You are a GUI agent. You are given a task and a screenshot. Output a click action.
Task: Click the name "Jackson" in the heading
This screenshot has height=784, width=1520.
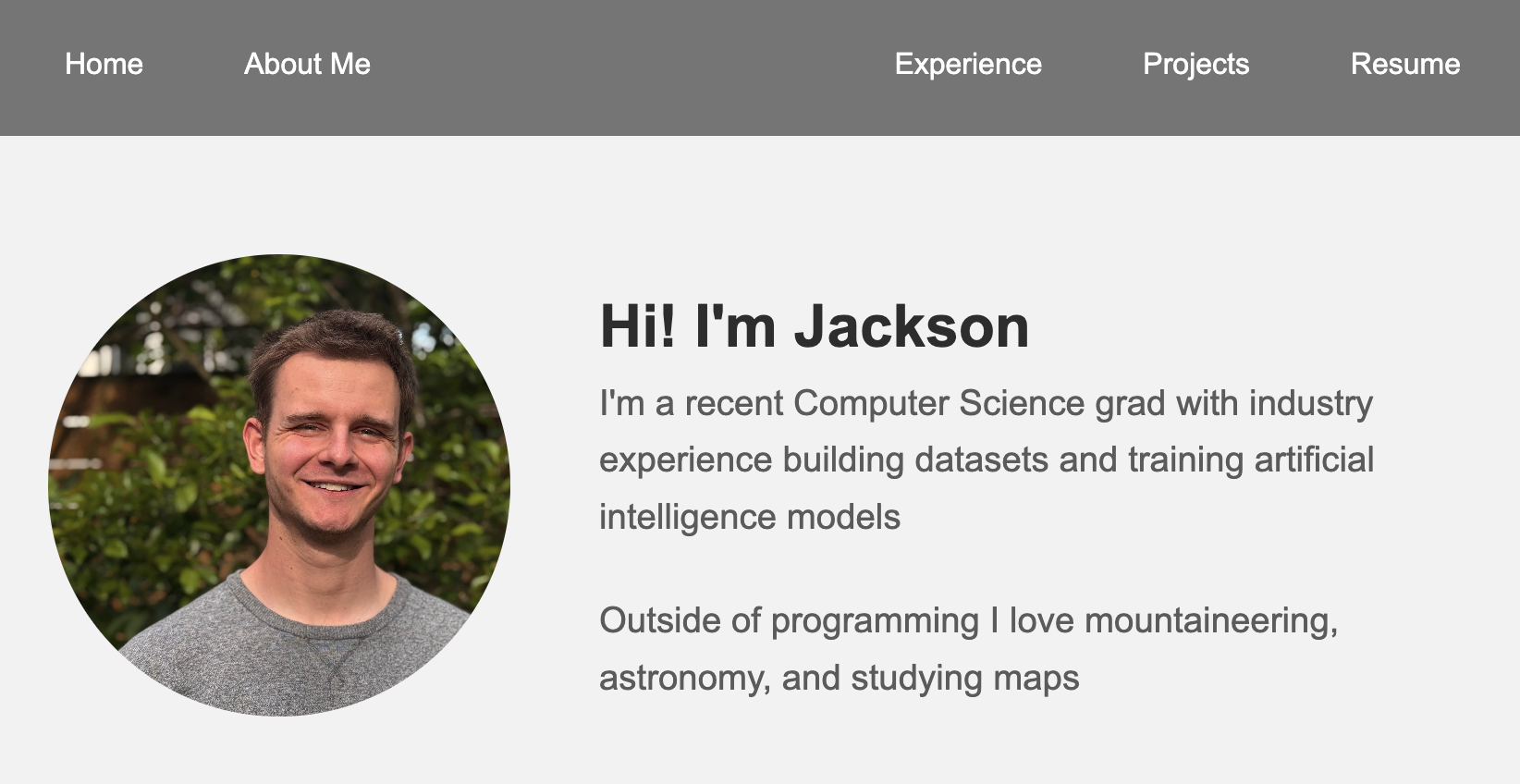coord(912,326)
